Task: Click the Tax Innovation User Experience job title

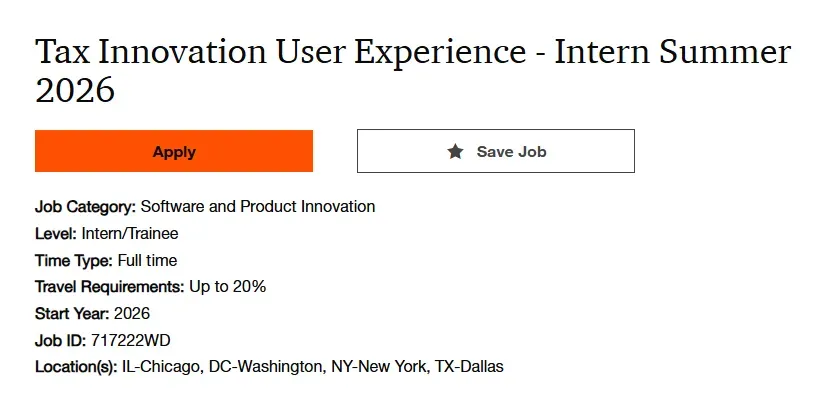Action: coord(412,71)
